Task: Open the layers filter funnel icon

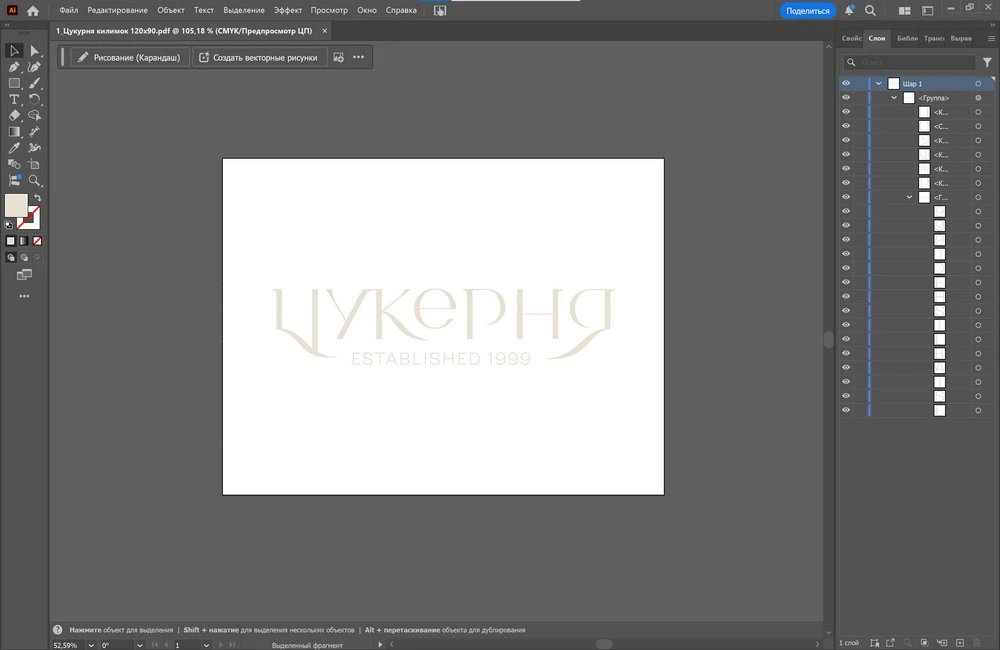Action: 987,62
